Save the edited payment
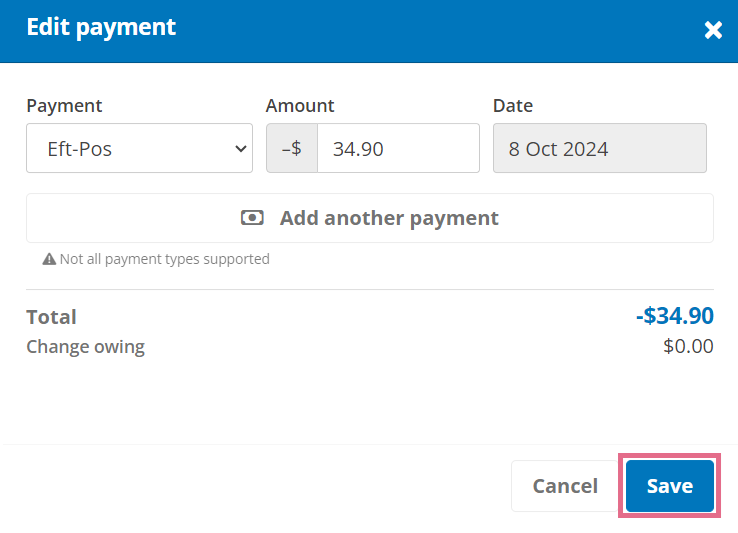 click(670, 486)
